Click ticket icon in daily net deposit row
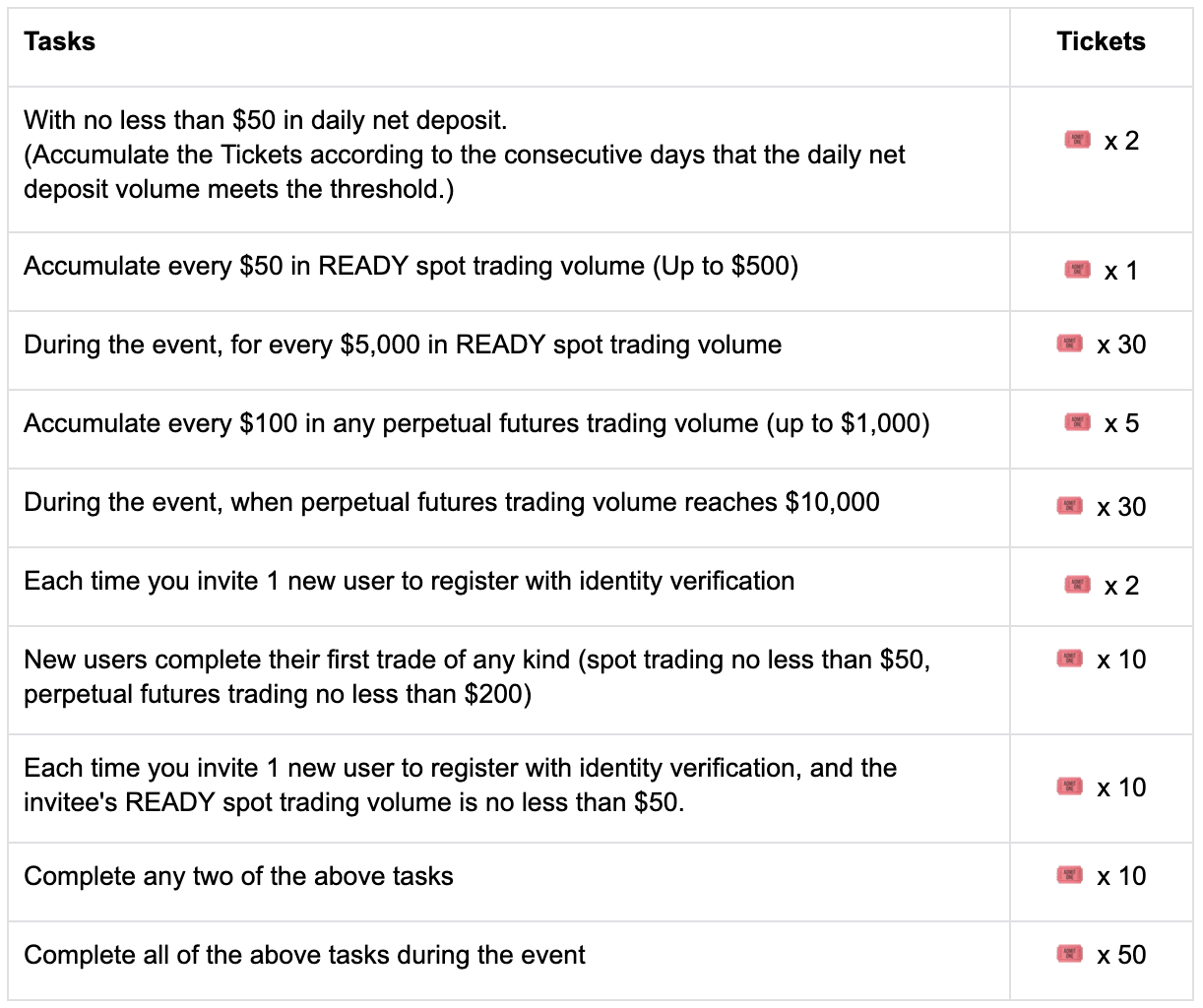 tap(1077, 140)
